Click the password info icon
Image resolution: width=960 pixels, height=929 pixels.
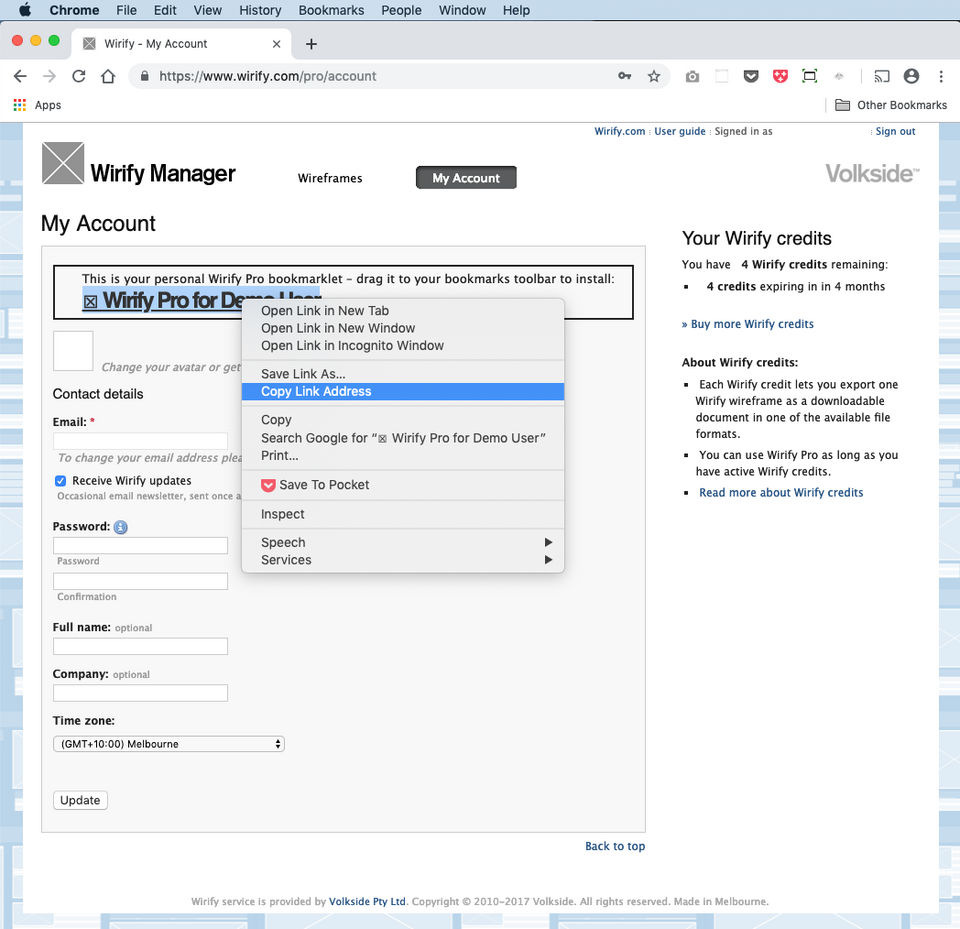(x=121, y=527)
